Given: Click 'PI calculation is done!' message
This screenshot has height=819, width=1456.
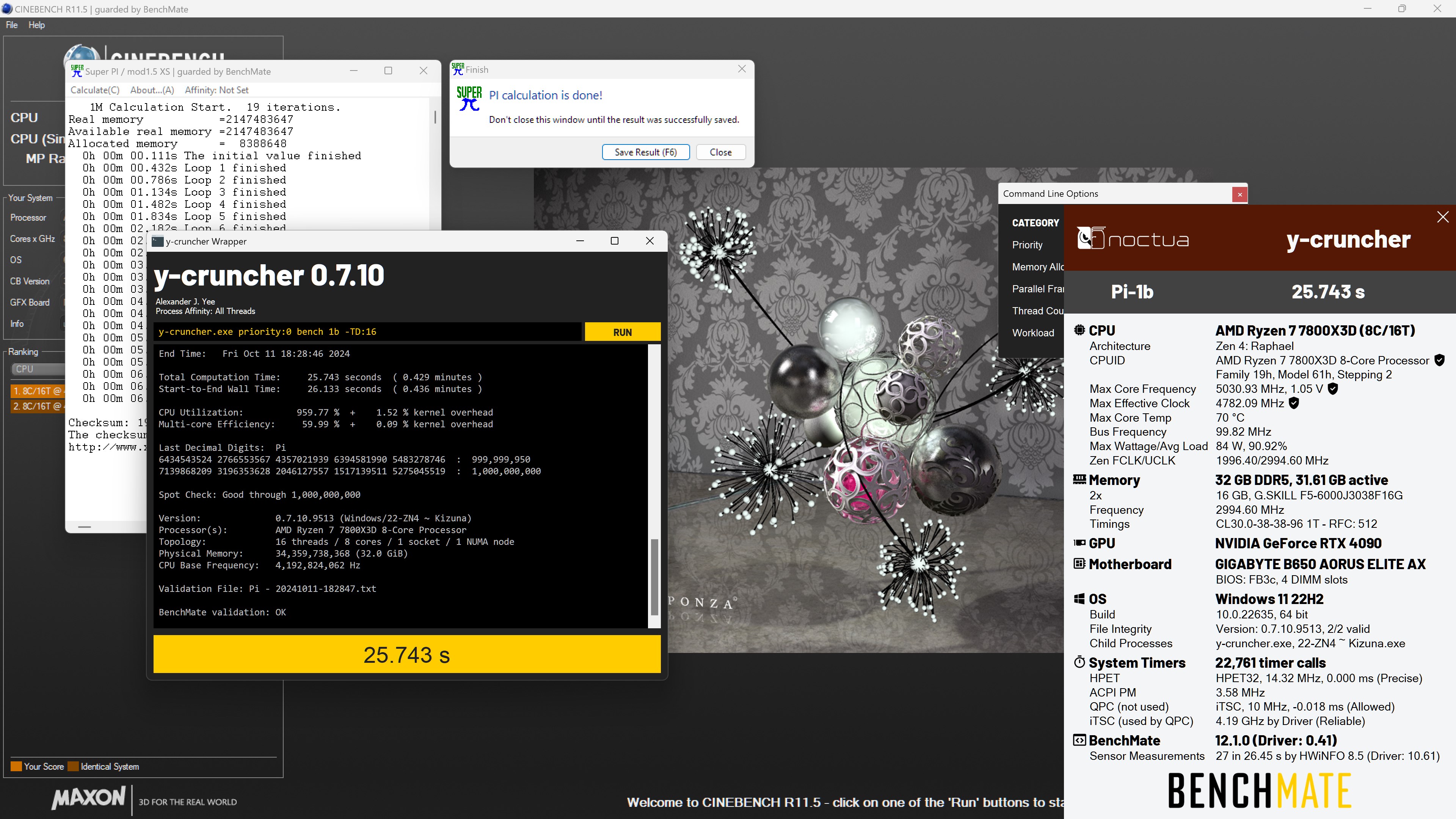Looking at the screenshot, I should coord(546,96).
